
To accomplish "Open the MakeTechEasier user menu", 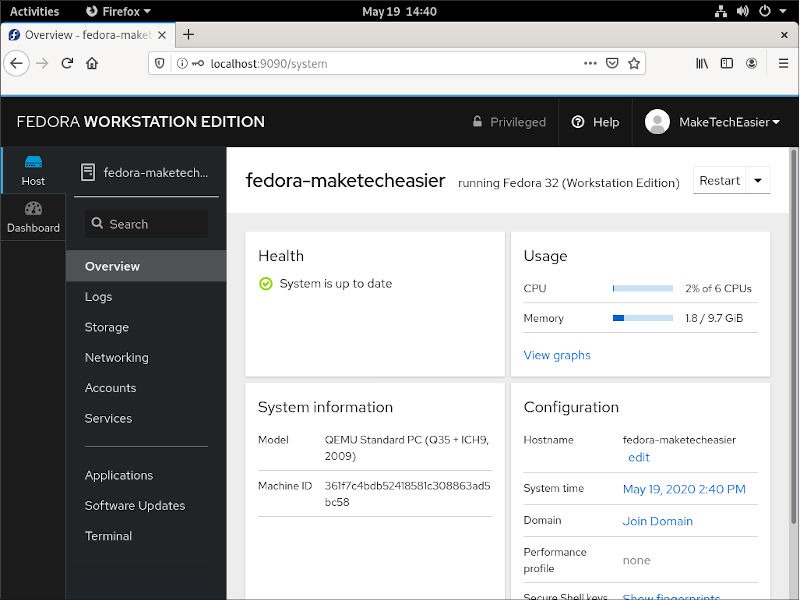I will tap(712, 122).
